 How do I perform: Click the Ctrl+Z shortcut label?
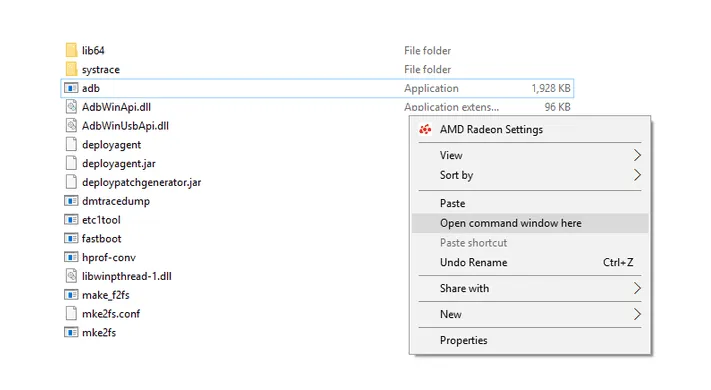click(618, 263)
